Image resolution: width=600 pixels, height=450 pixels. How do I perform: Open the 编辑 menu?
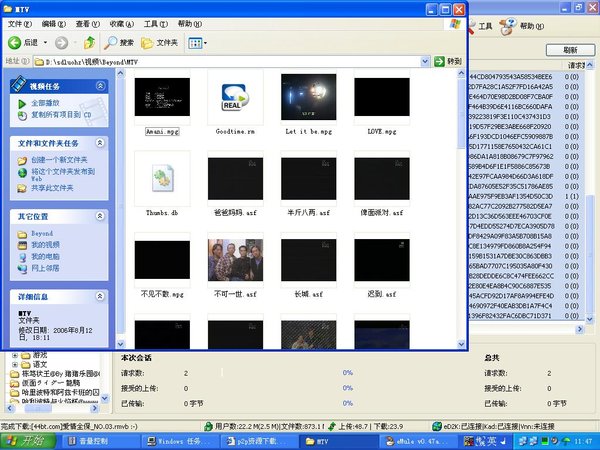(54, 24)
